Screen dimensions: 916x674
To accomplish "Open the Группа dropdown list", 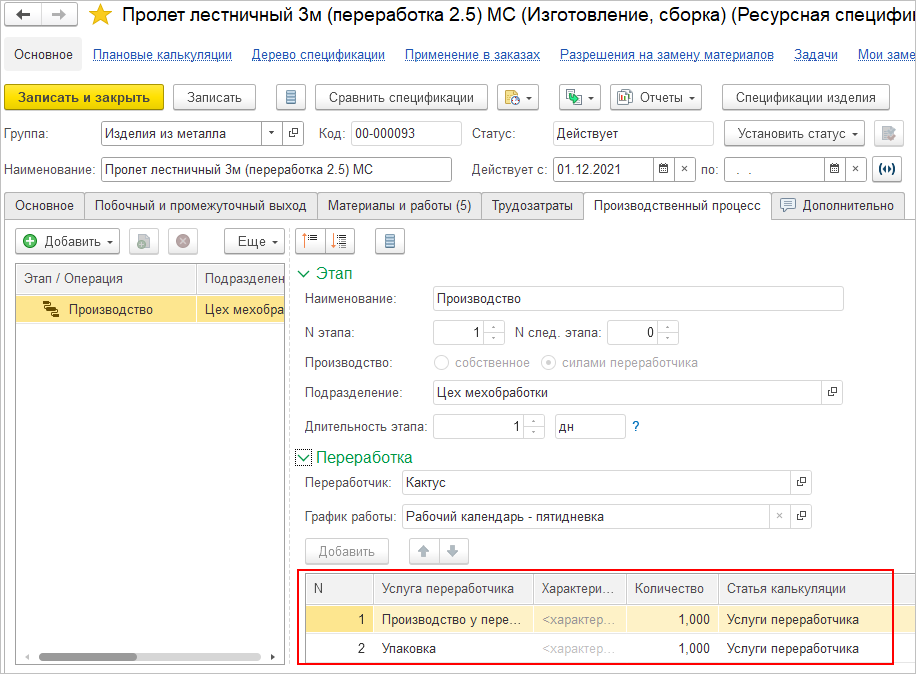I will 272,133.
